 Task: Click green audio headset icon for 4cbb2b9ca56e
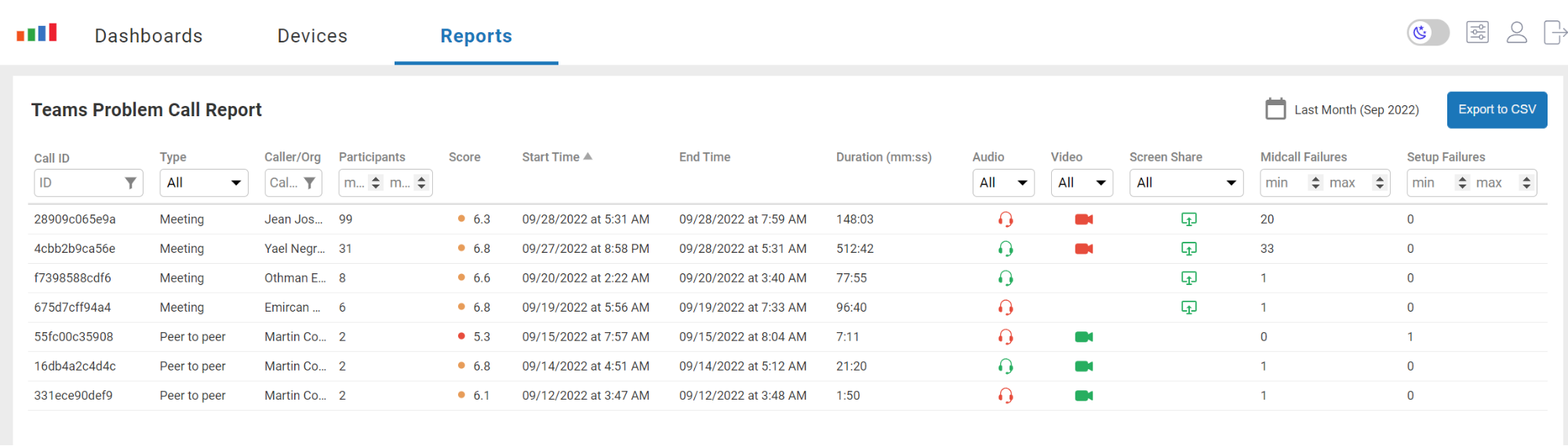tap(1005, 249)
